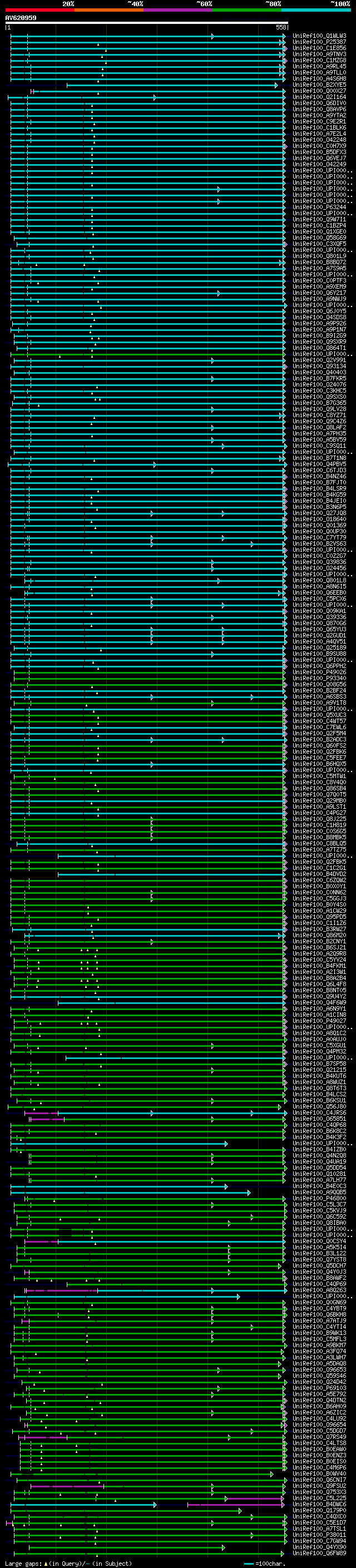The image size is (356, 1568).
Task: Select the cyan ~100% legend segment
Action: click(x=316, y=10)
